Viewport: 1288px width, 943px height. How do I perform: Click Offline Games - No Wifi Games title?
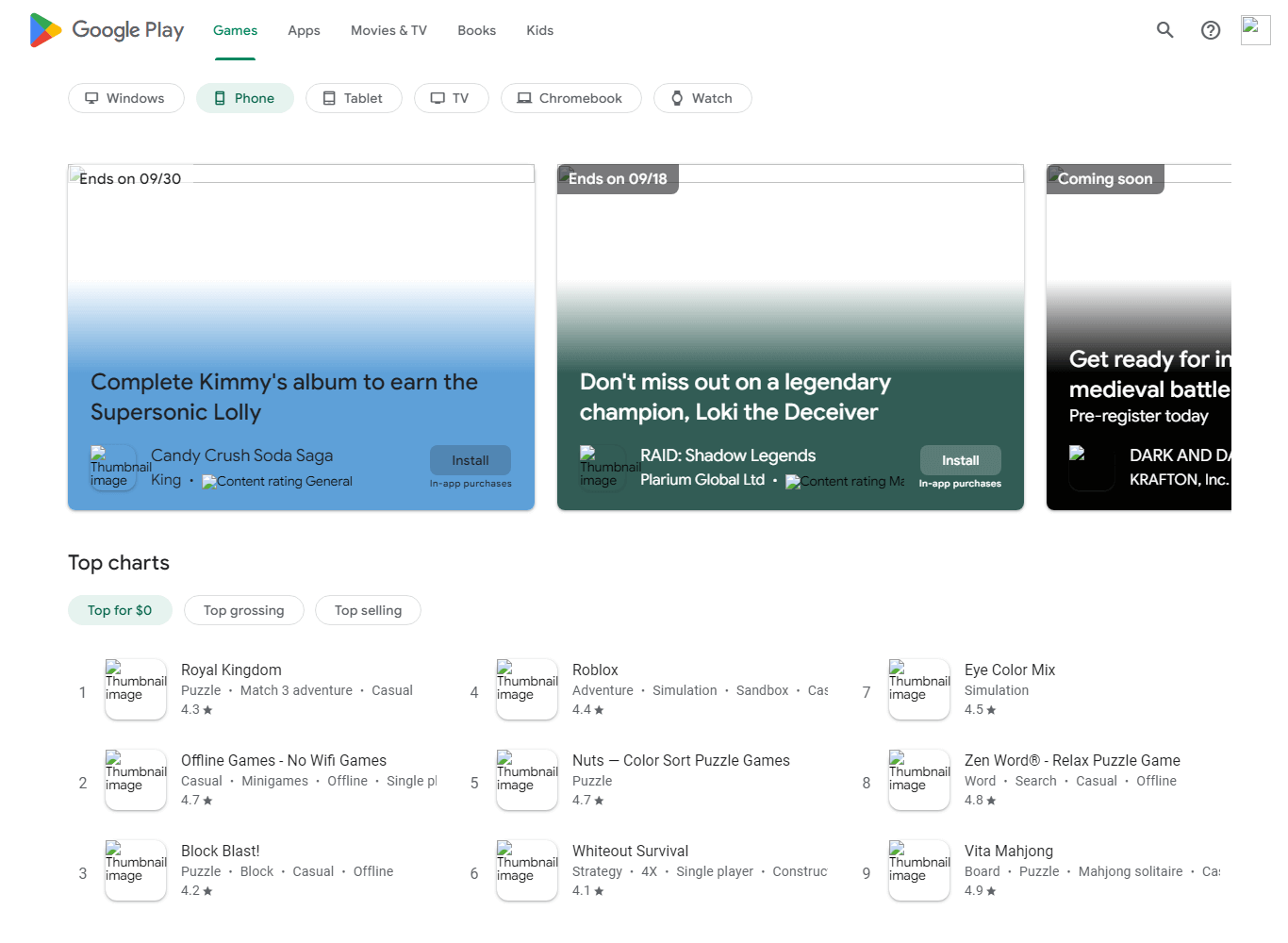point(284,760)
